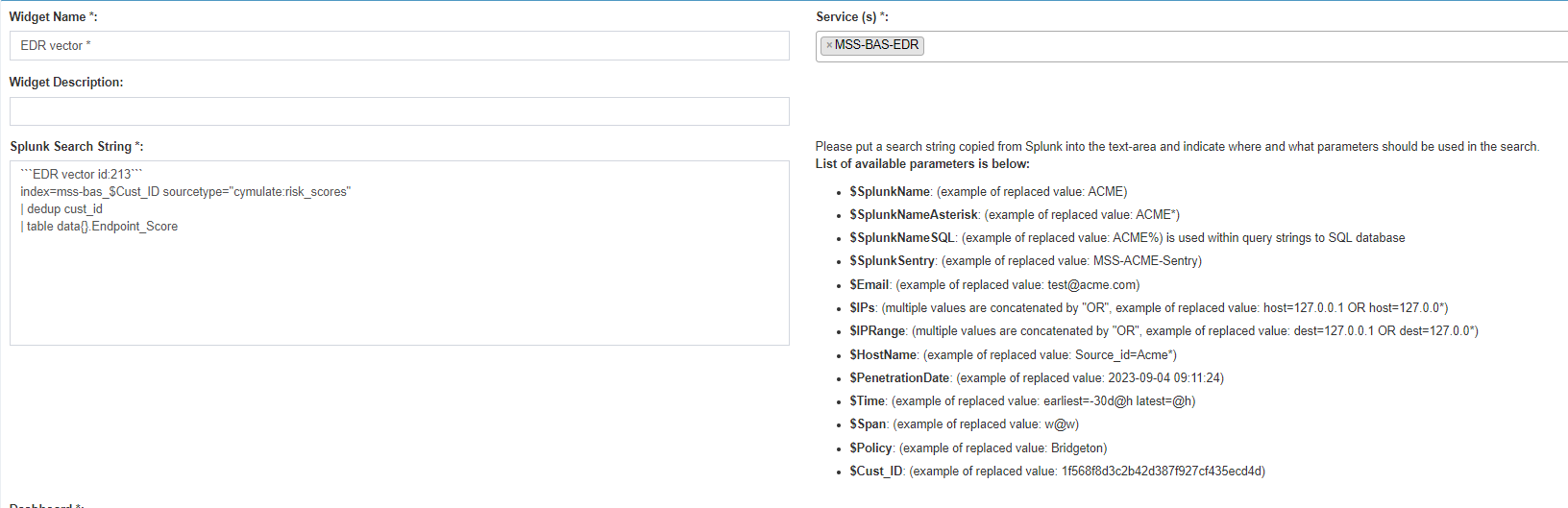Click the $SplunkNameSQL parameter entry
Image resolution: width=1568 pixels, height=508 pixels.
1127,237
